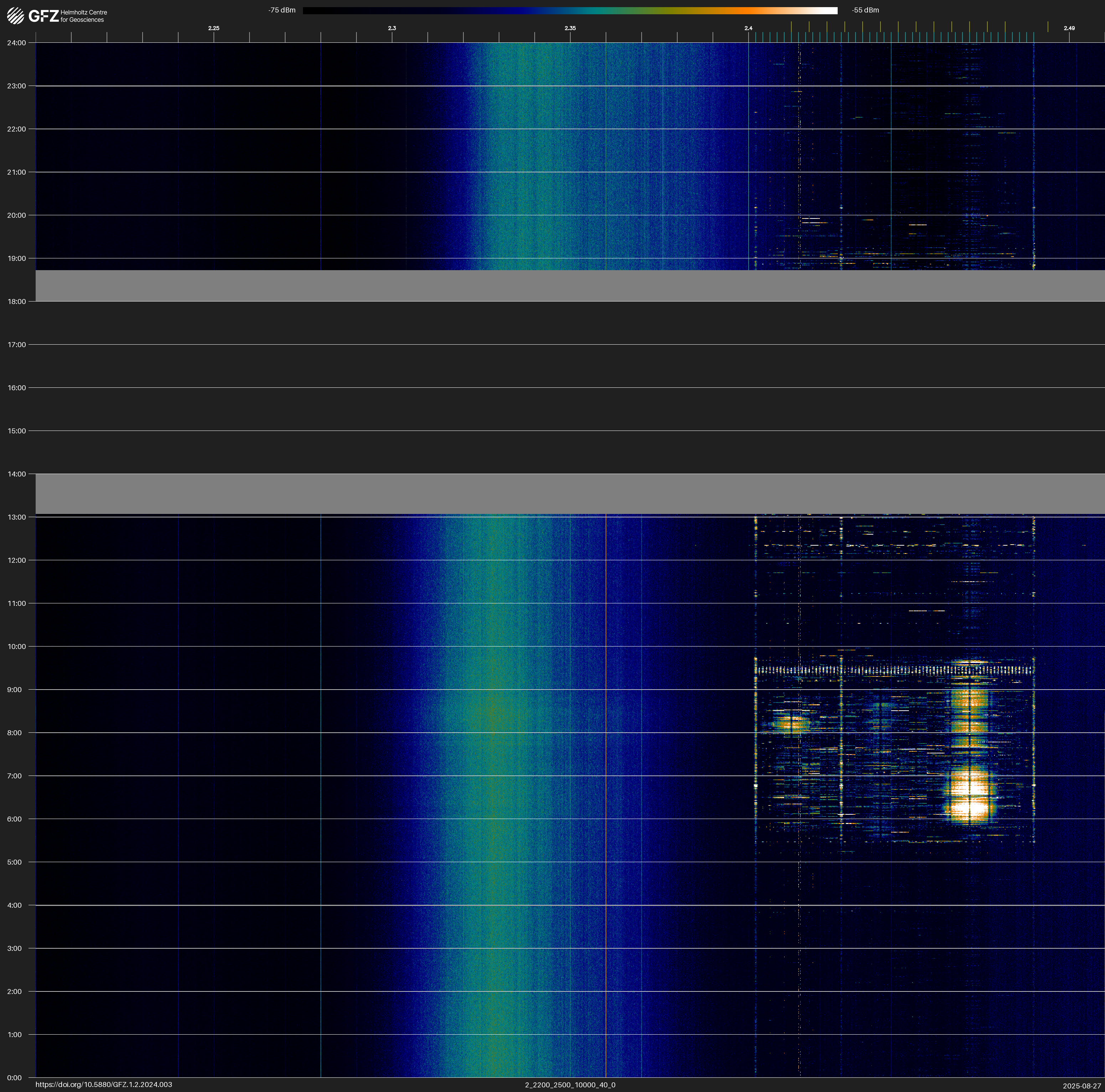Viewport: 1105px width, 1092px height.
Task: Click the -75 dBm scale minimum label
Action: (282, 10)
